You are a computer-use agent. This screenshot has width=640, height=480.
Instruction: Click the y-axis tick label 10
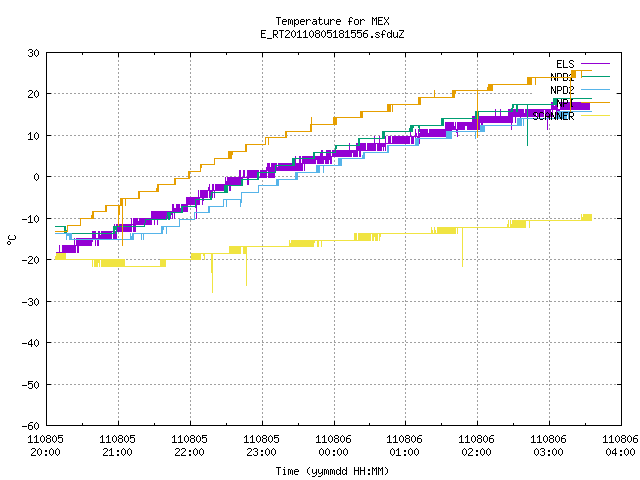(x=33, y=136)
